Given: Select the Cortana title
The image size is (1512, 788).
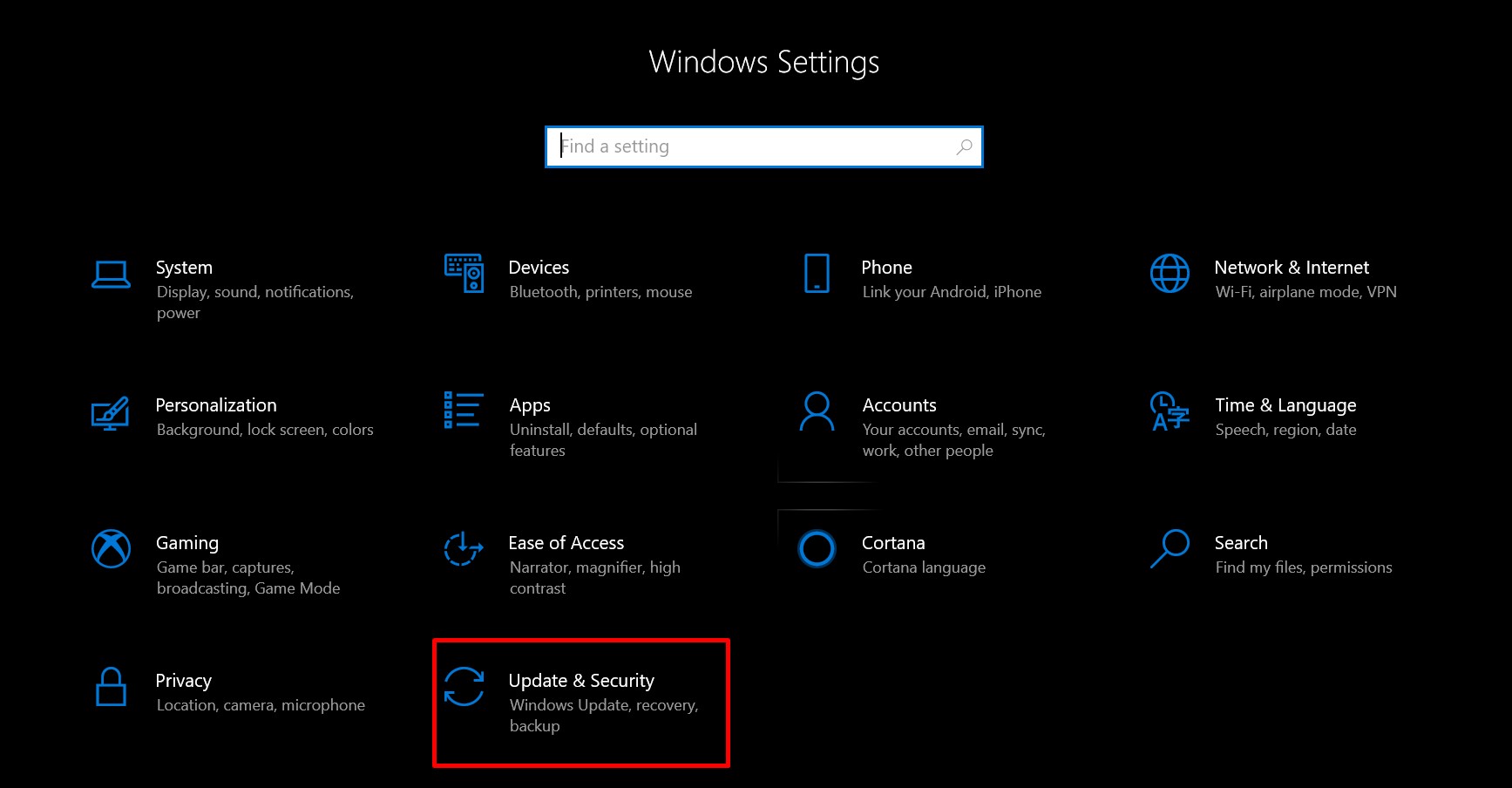Looking at the screenshot, I should pos(893,543).
